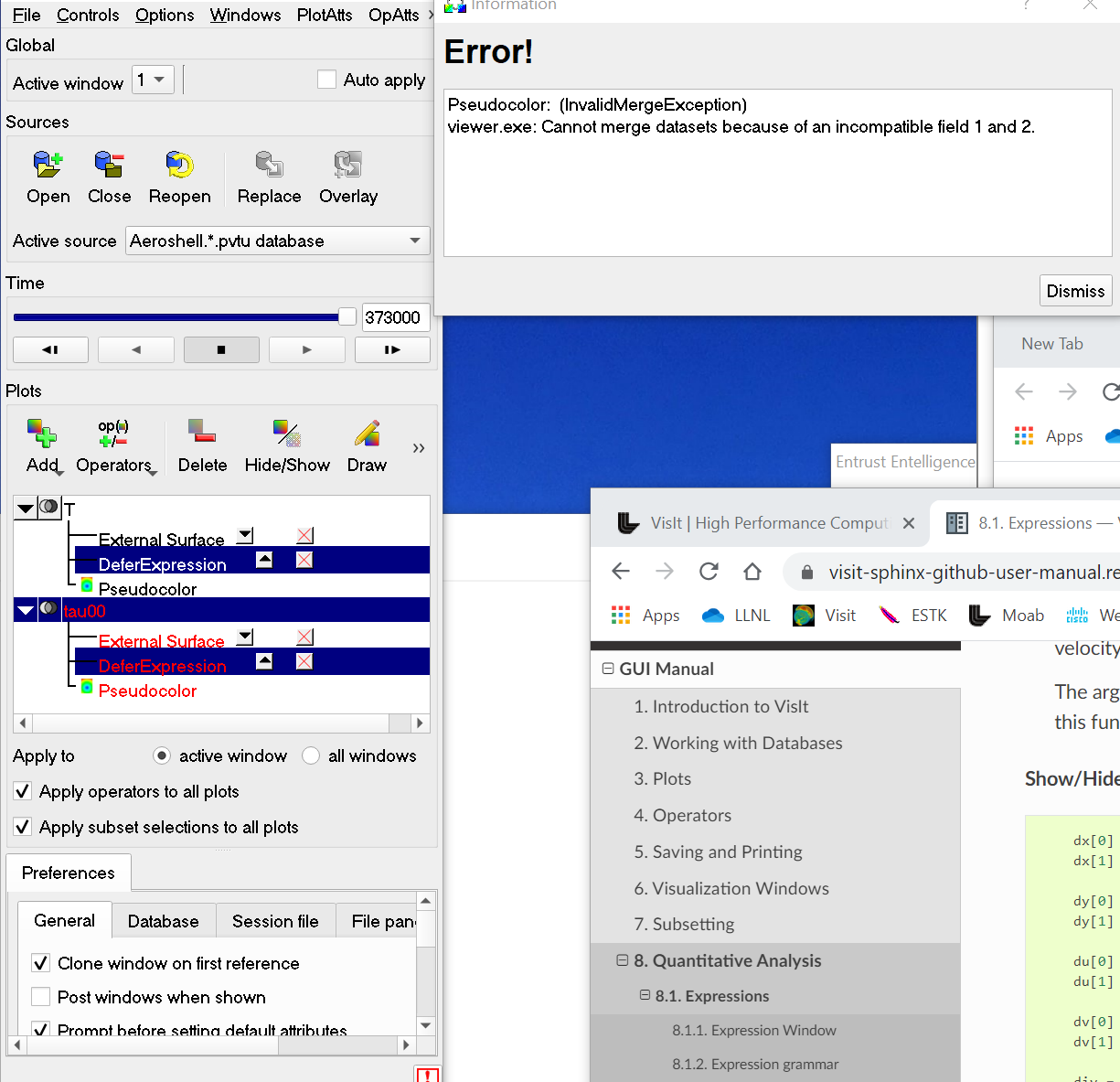Show more plot toolbar items chevron

(419, 448)
